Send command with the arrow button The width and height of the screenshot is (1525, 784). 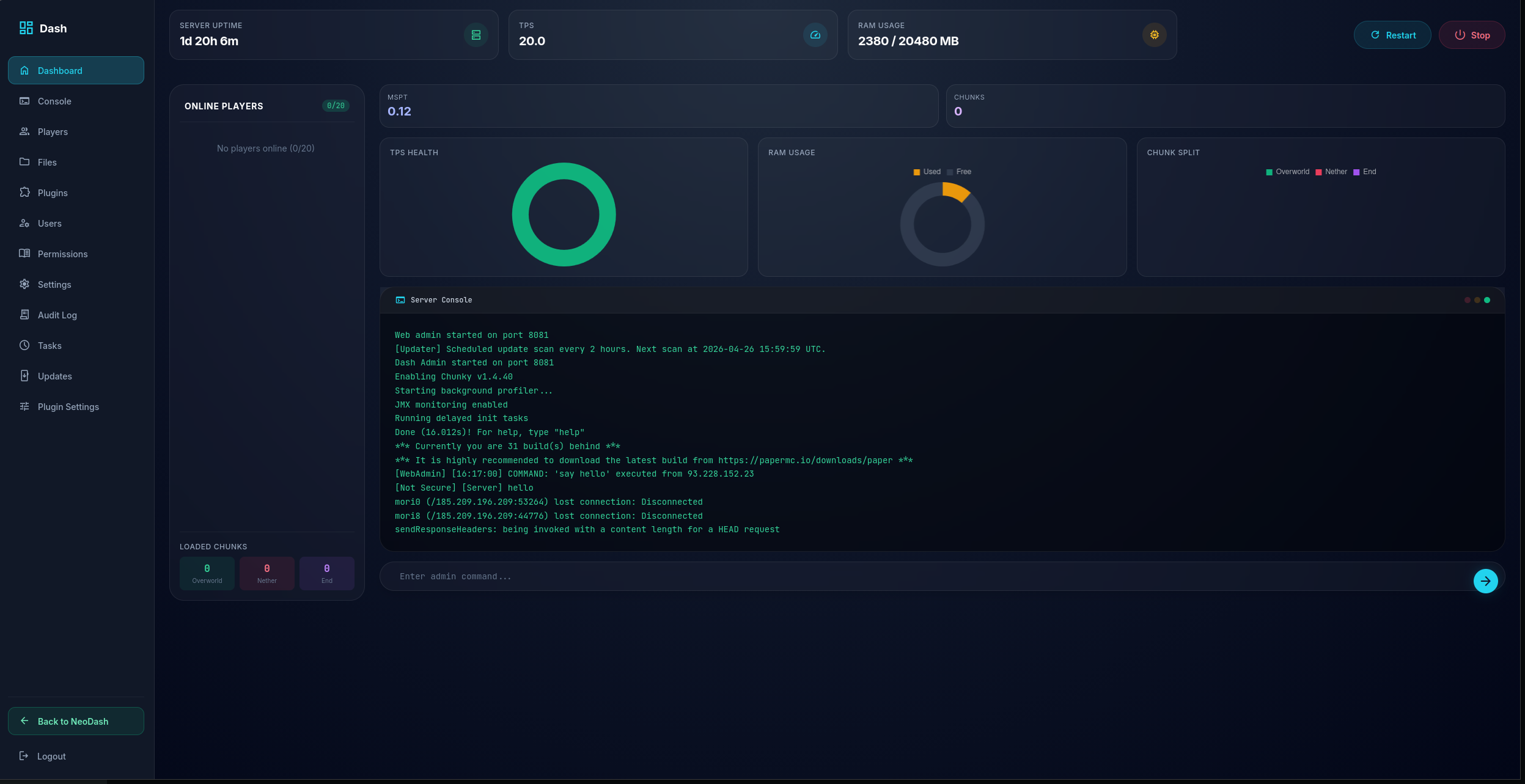coord(1486,581)
